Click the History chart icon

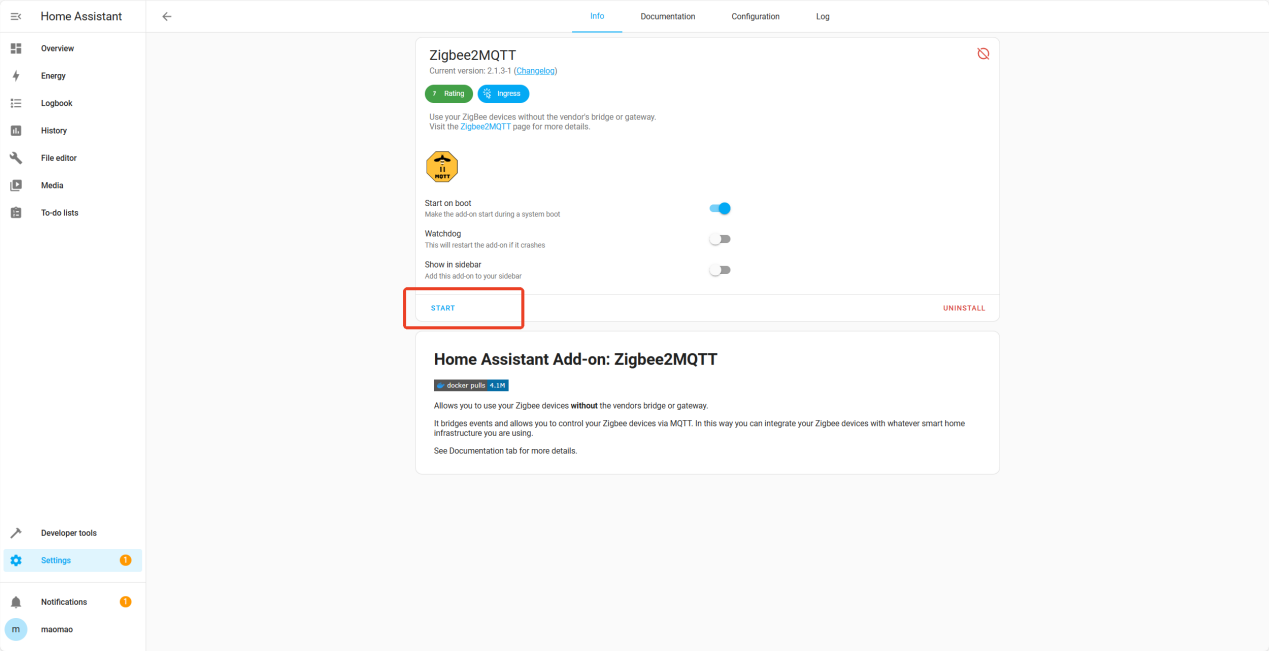(16, 130)
